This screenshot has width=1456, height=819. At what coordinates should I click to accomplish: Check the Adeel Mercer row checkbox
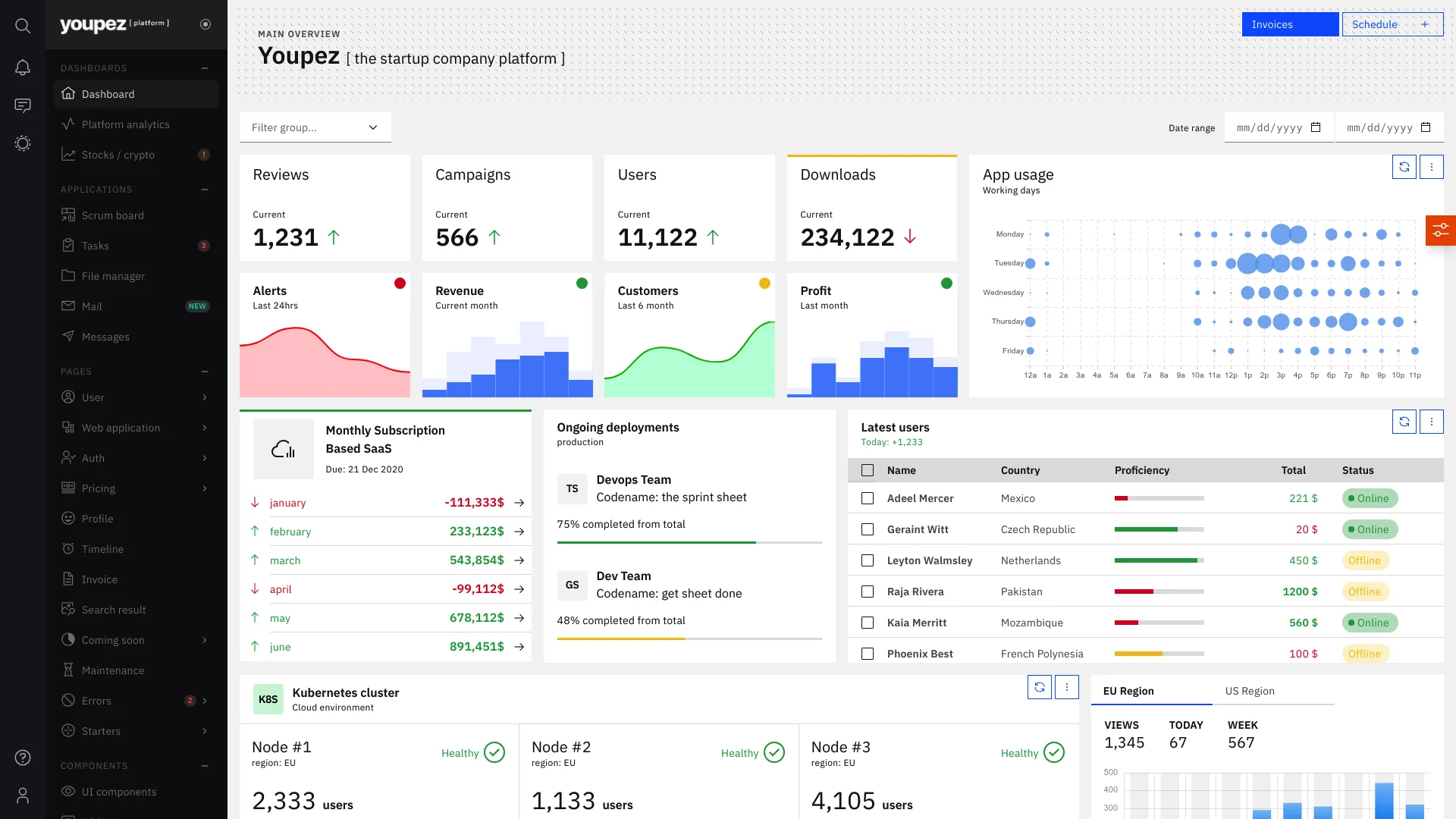point(868,498)
